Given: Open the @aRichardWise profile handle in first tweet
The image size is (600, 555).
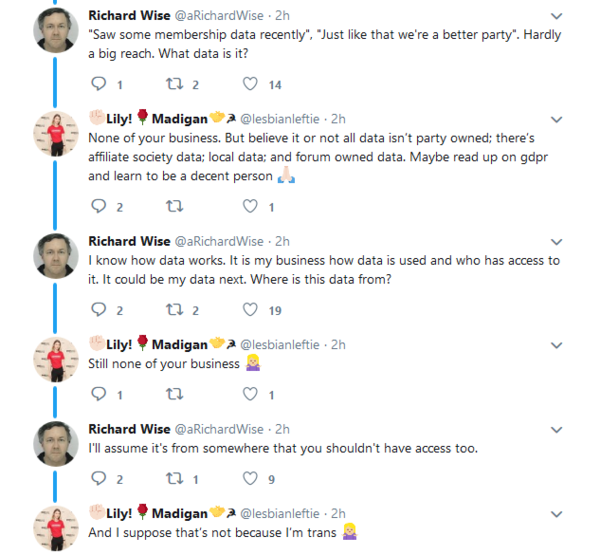Looking at the screenshot, I should (219, 17).
